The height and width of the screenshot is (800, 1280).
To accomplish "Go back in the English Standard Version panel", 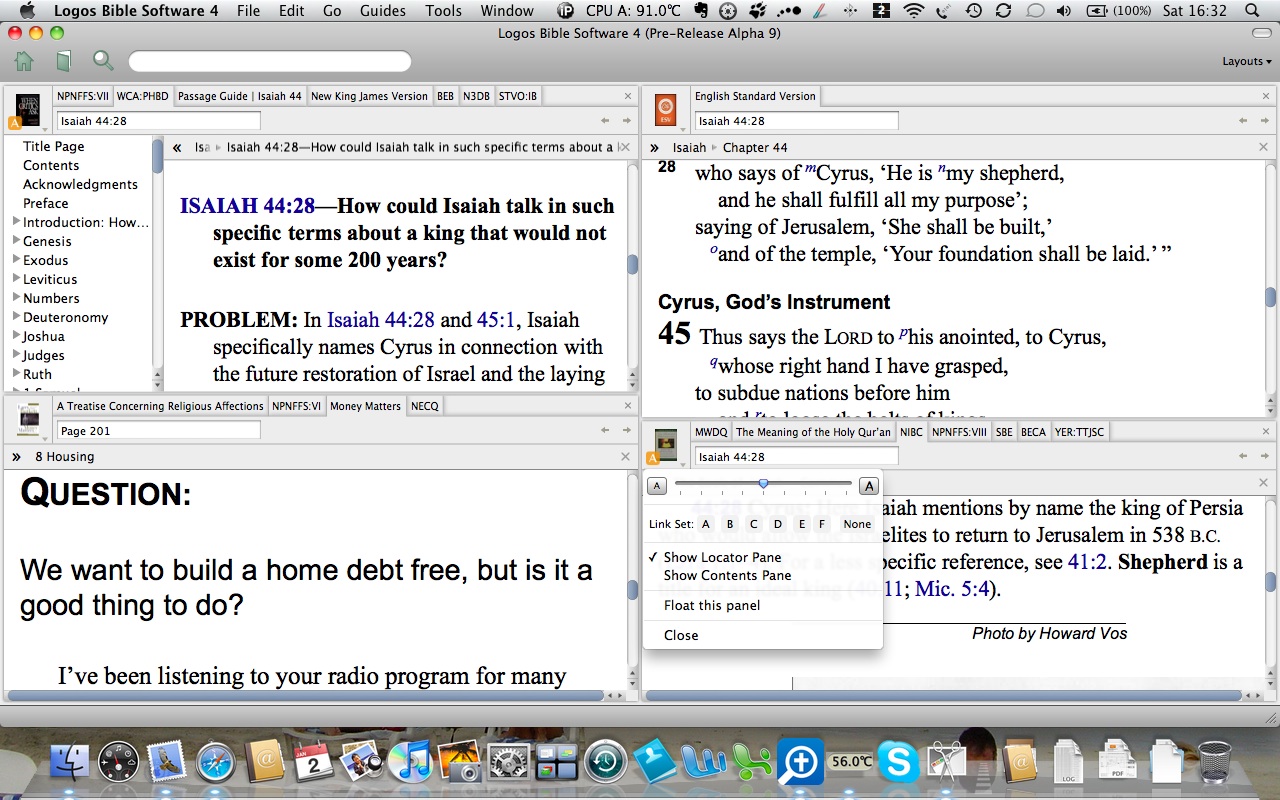I will click(x=1243, y=121).
